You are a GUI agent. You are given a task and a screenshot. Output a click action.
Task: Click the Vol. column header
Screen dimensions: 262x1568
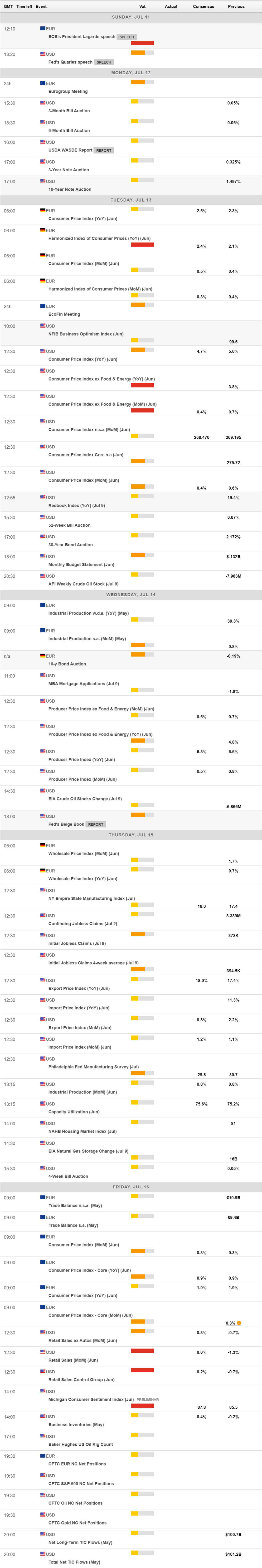[x=143, y=7]
